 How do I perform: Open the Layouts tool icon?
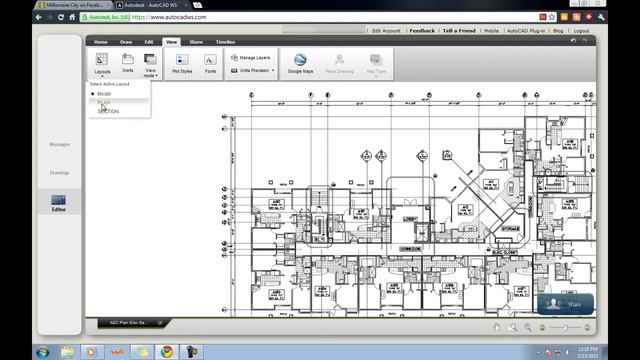pos(102,59)
